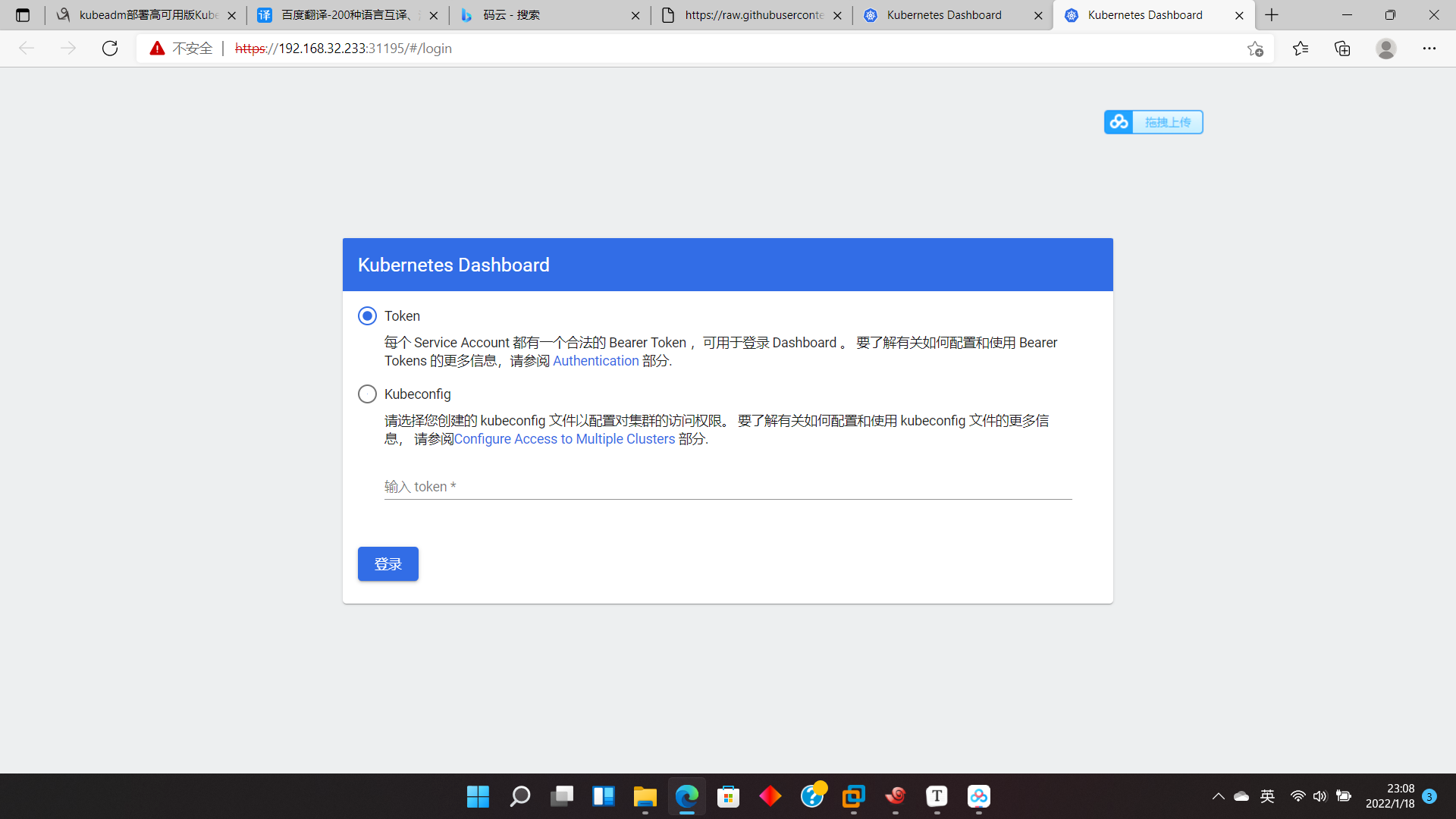This screenshot has height=819, width=1456.
Task: Open the browser settings and more menu
Action: [1429, 49]
